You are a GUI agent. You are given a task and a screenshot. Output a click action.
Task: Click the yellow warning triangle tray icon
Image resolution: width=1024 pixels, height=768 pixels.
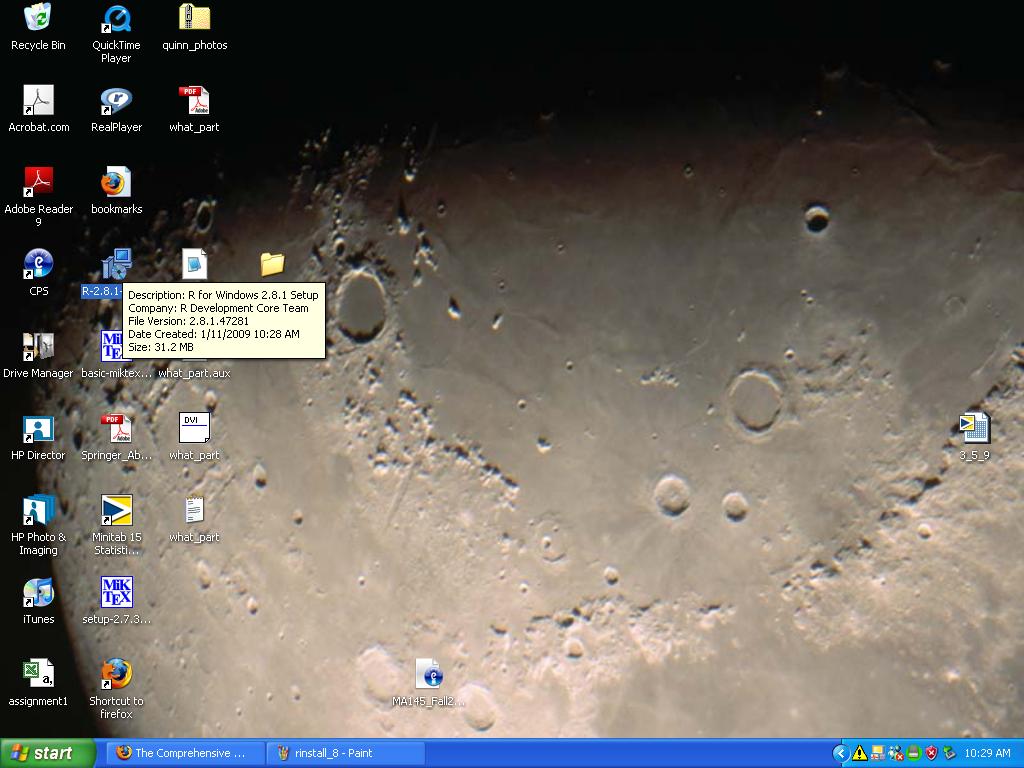859,753
